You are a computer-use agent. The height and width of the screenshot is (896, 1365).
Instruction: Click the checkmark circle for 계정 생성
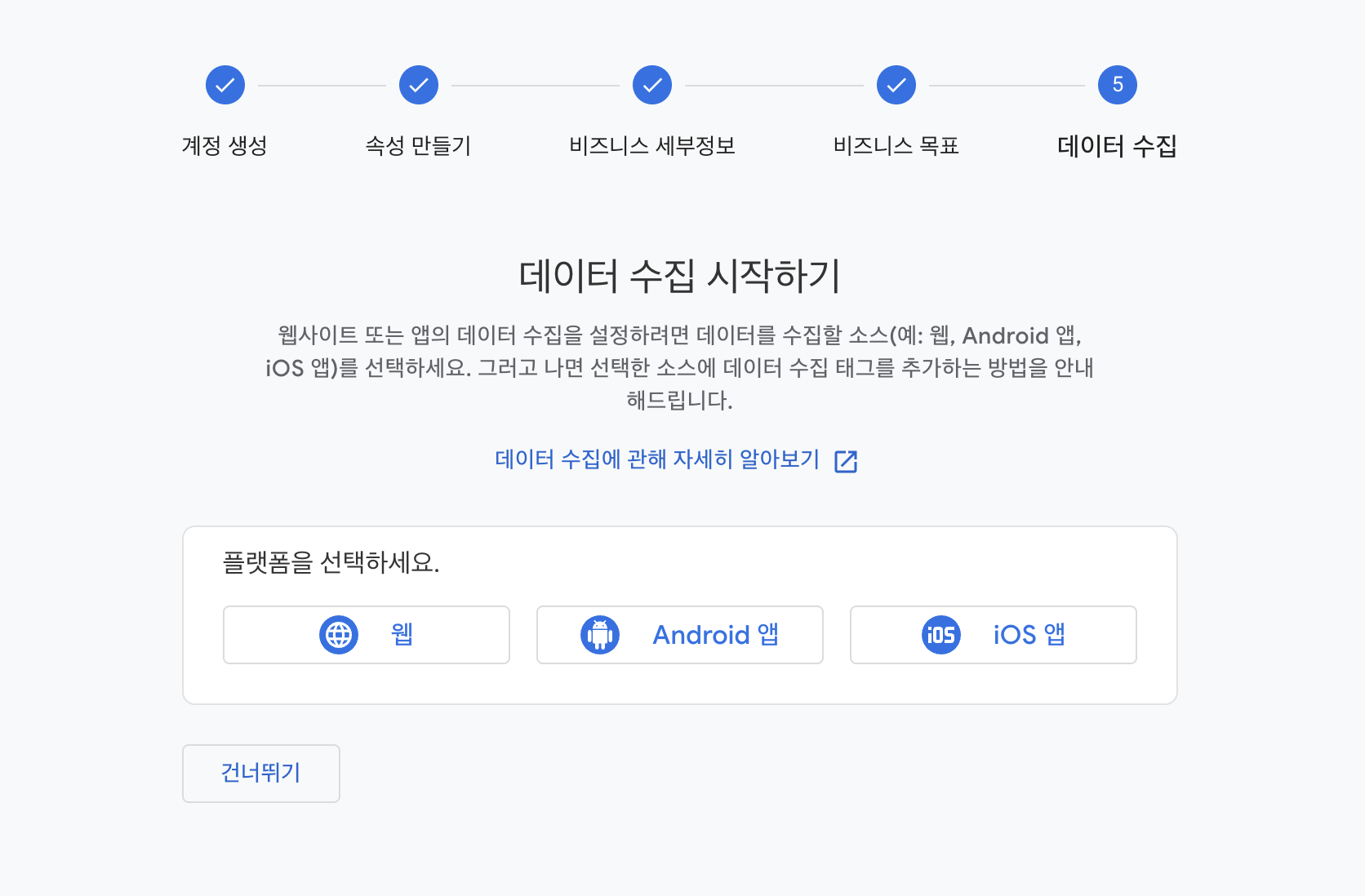click(225, 85)
